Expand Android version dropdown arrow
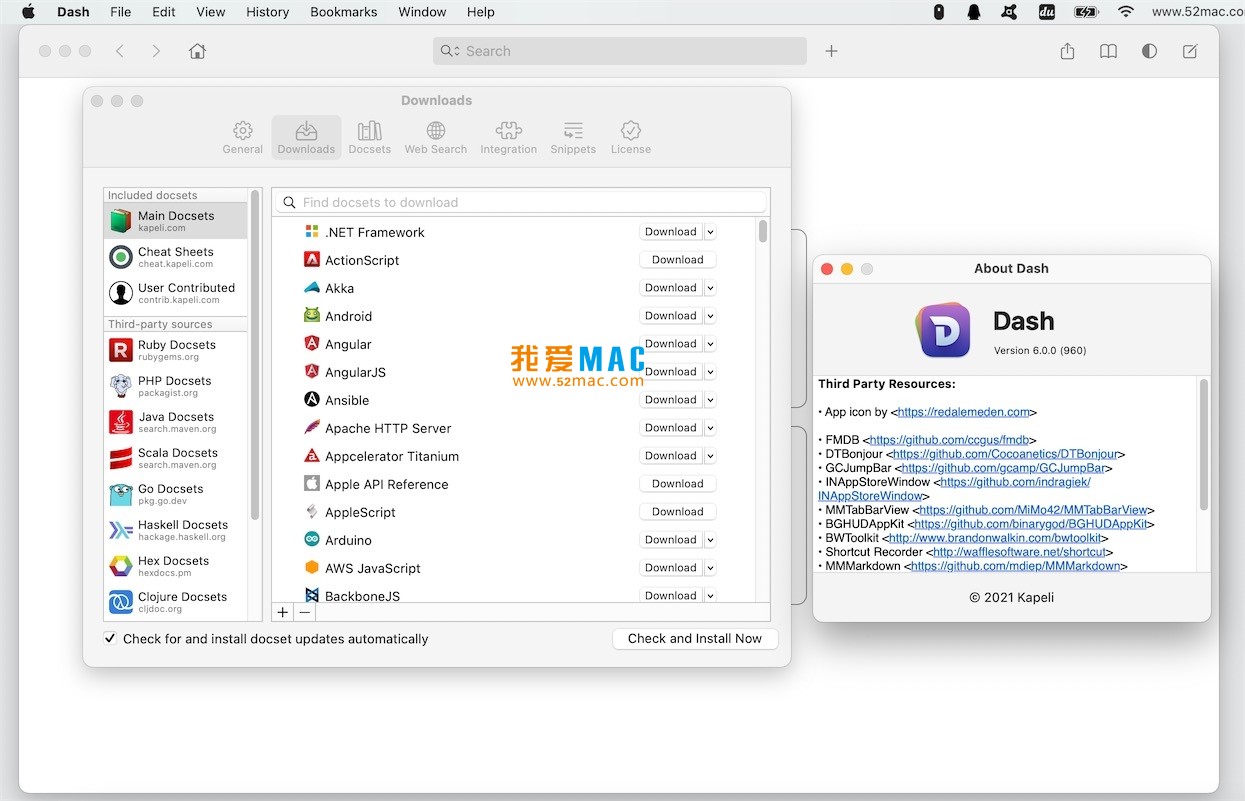 [710, 316]
